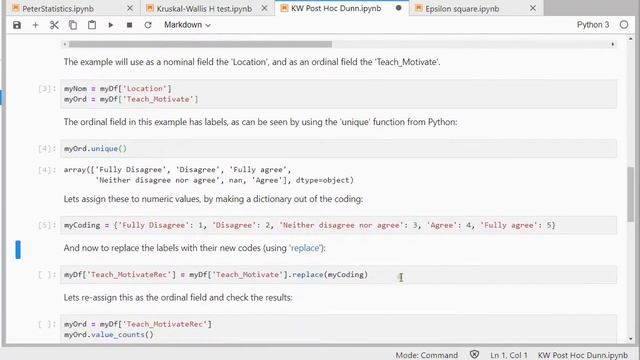Close the Epsilon square.ipynb tab
The height and width of the screenshot is (360, 640).
[x=533, y=8]
